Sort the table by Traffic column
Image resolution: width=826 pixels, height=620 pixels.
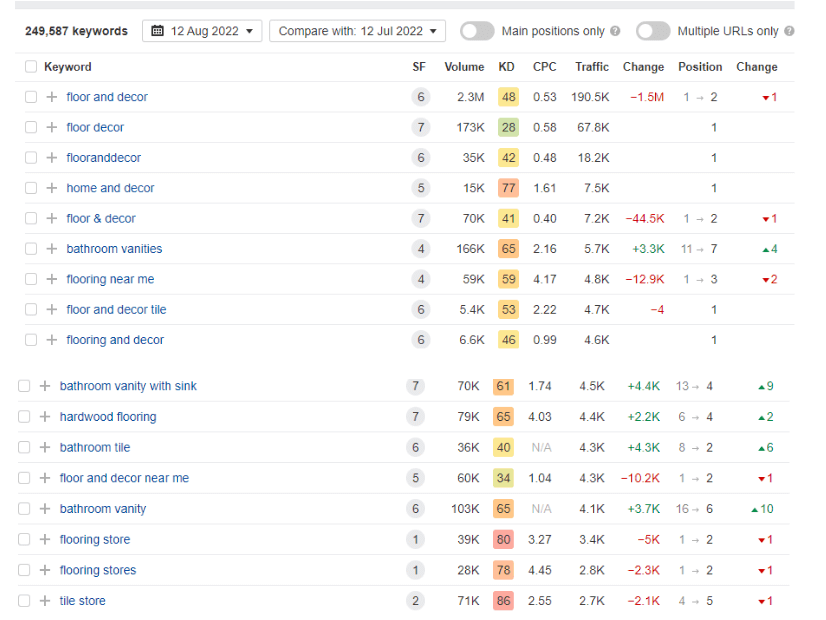click(x=592, y=67)
